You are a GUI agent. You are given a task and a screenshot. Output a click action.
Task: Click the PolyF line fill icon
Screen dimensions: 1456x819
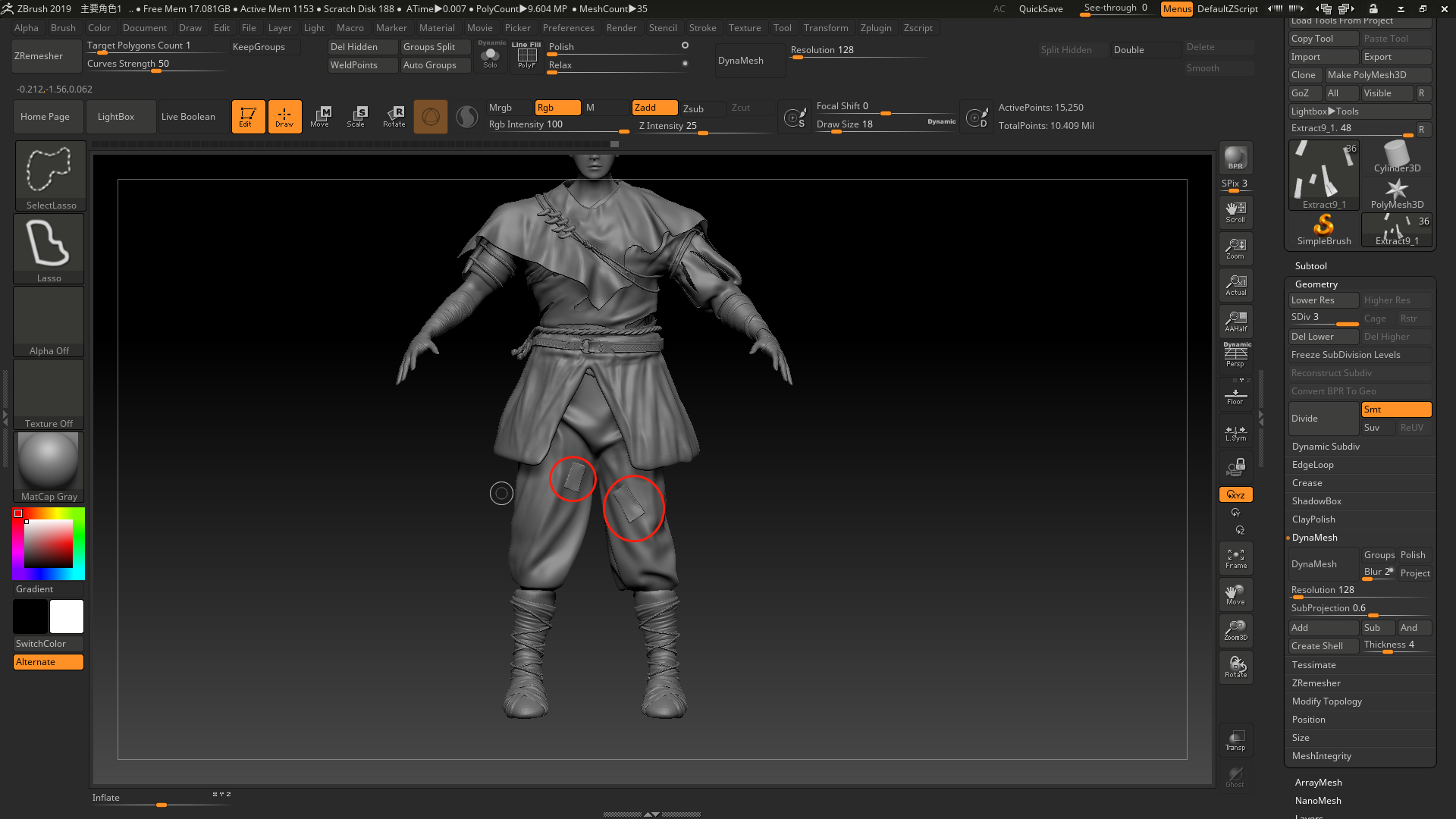point(526,56)
